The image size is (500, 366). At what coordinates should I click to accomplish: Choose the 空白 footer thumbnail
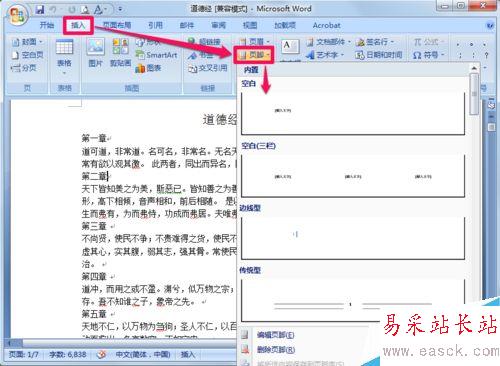[353, 113]
